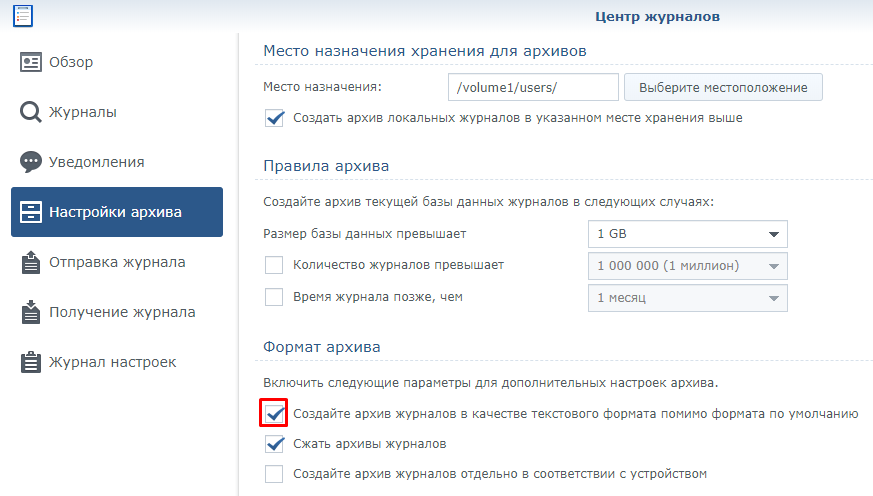Click the Выберите местоположение button

723,87
